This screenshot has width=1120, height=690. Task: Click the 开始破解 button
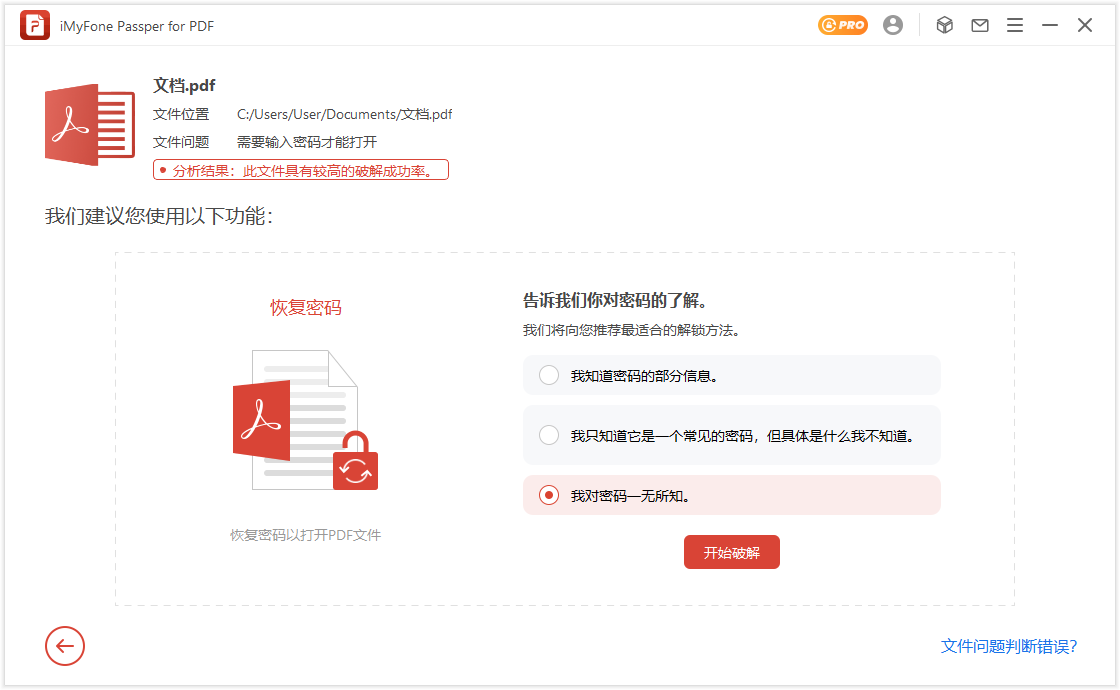tap(731, 553)
